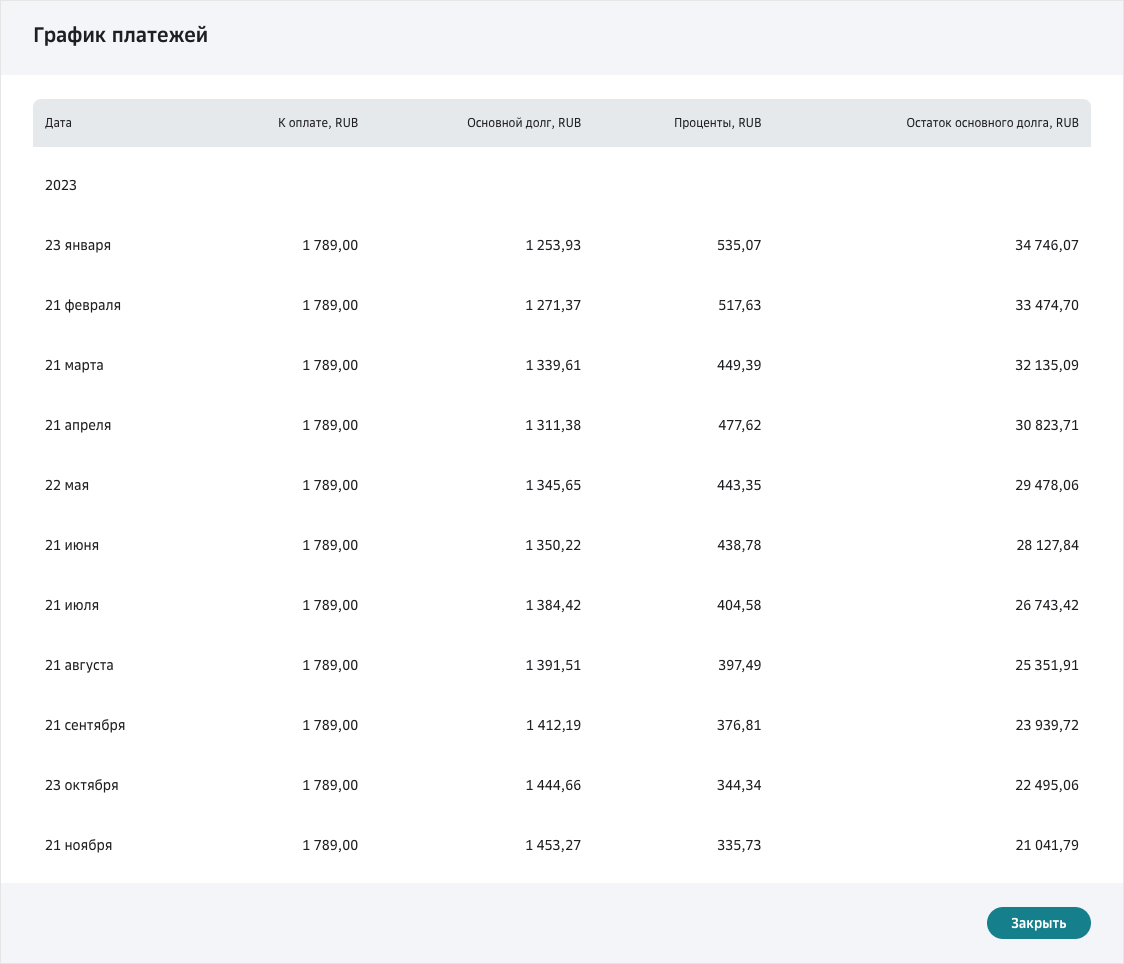Select the 22 мая date cell
1124x964 pixels.
coord(67,485)
